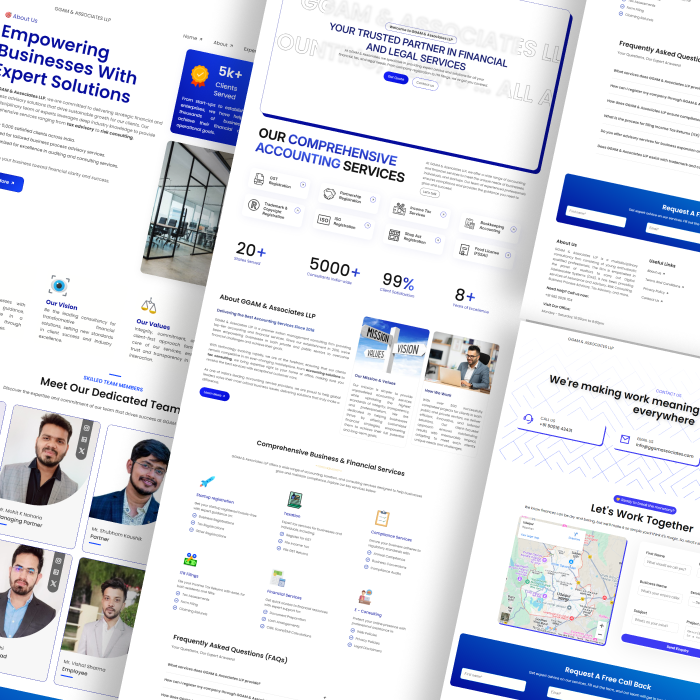Image resolution: width=700 pixels, height=700 pixels.
Task: Open the arrow on the Partnership Registration card
Action: pos(373,200)
